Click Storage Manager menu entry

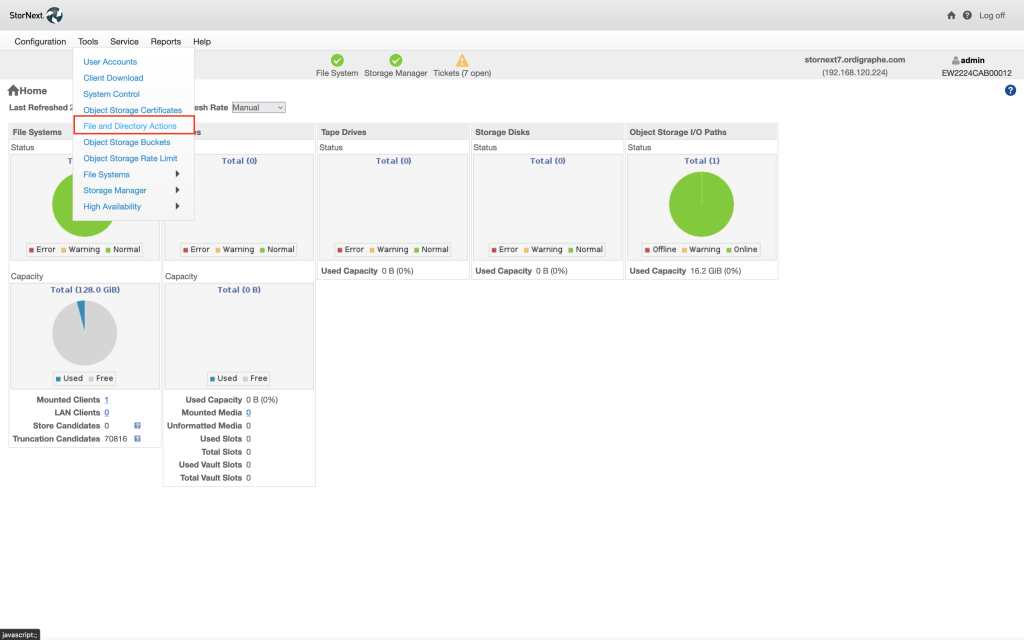click(x=115, y=191)
